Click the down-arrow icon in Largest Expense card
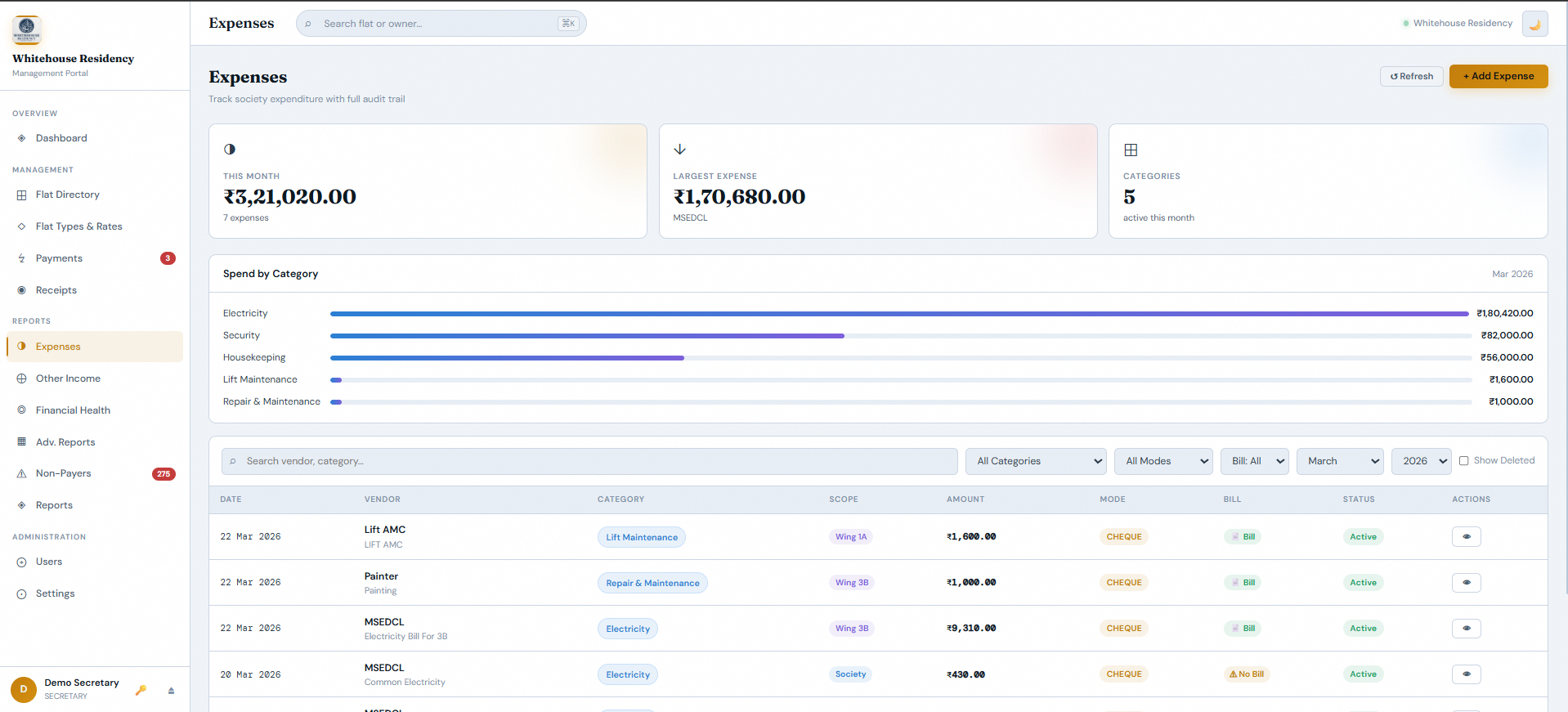The image size is (1568, 712). [679, 150]
